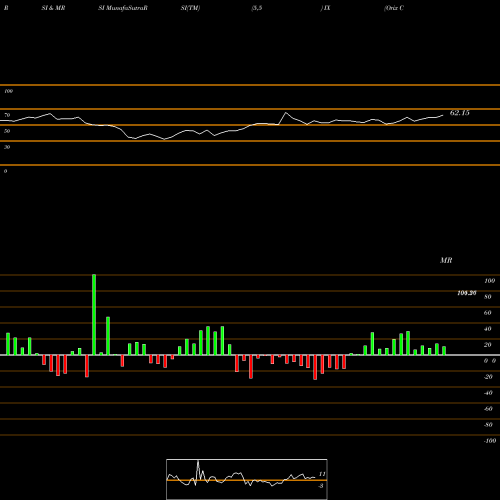The image size is (500, 500).
Task: Click the RSI axis label 50
Action: pyautogui.click(x=7, y=131)
